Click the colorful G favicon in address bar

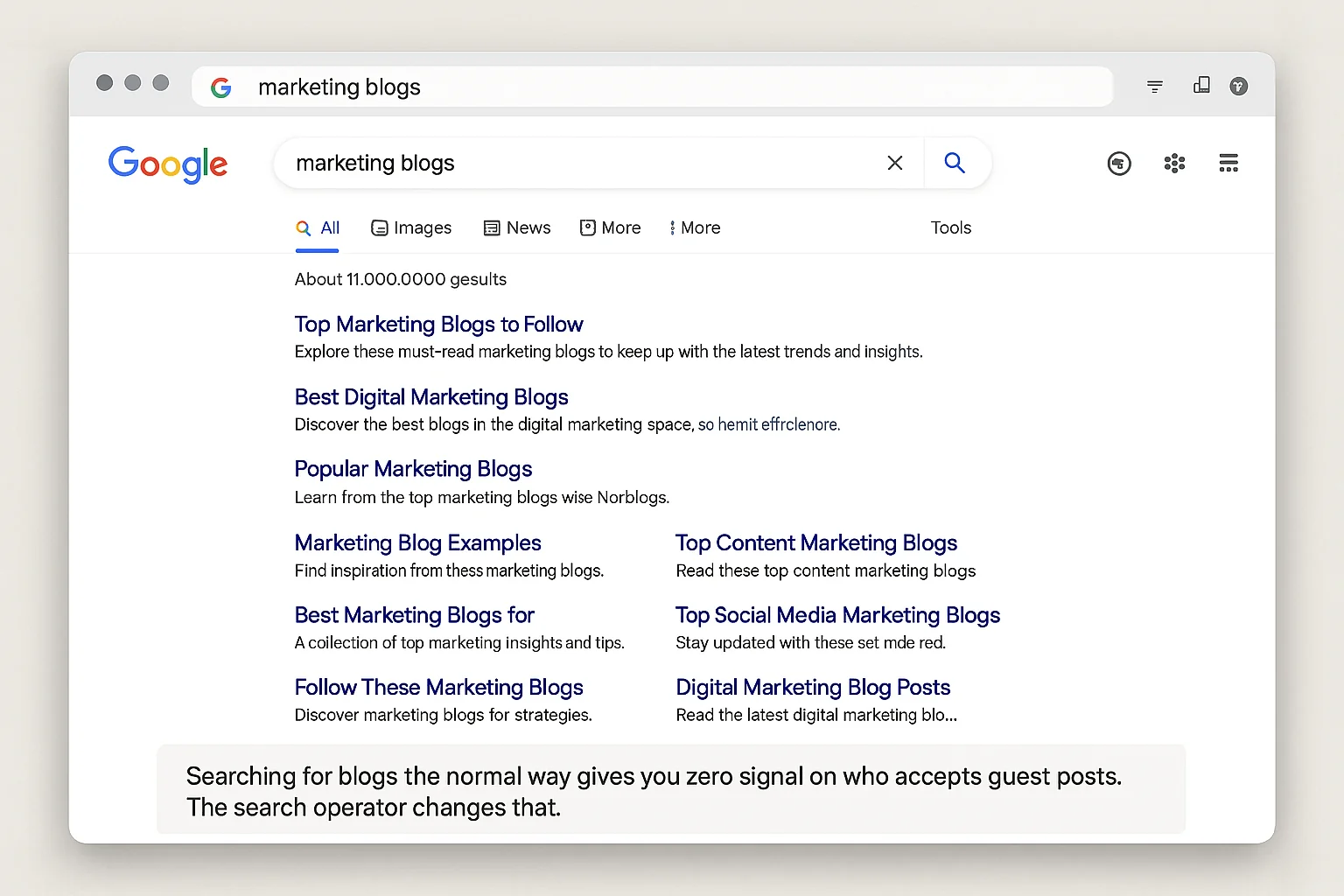tap(221, 87)
